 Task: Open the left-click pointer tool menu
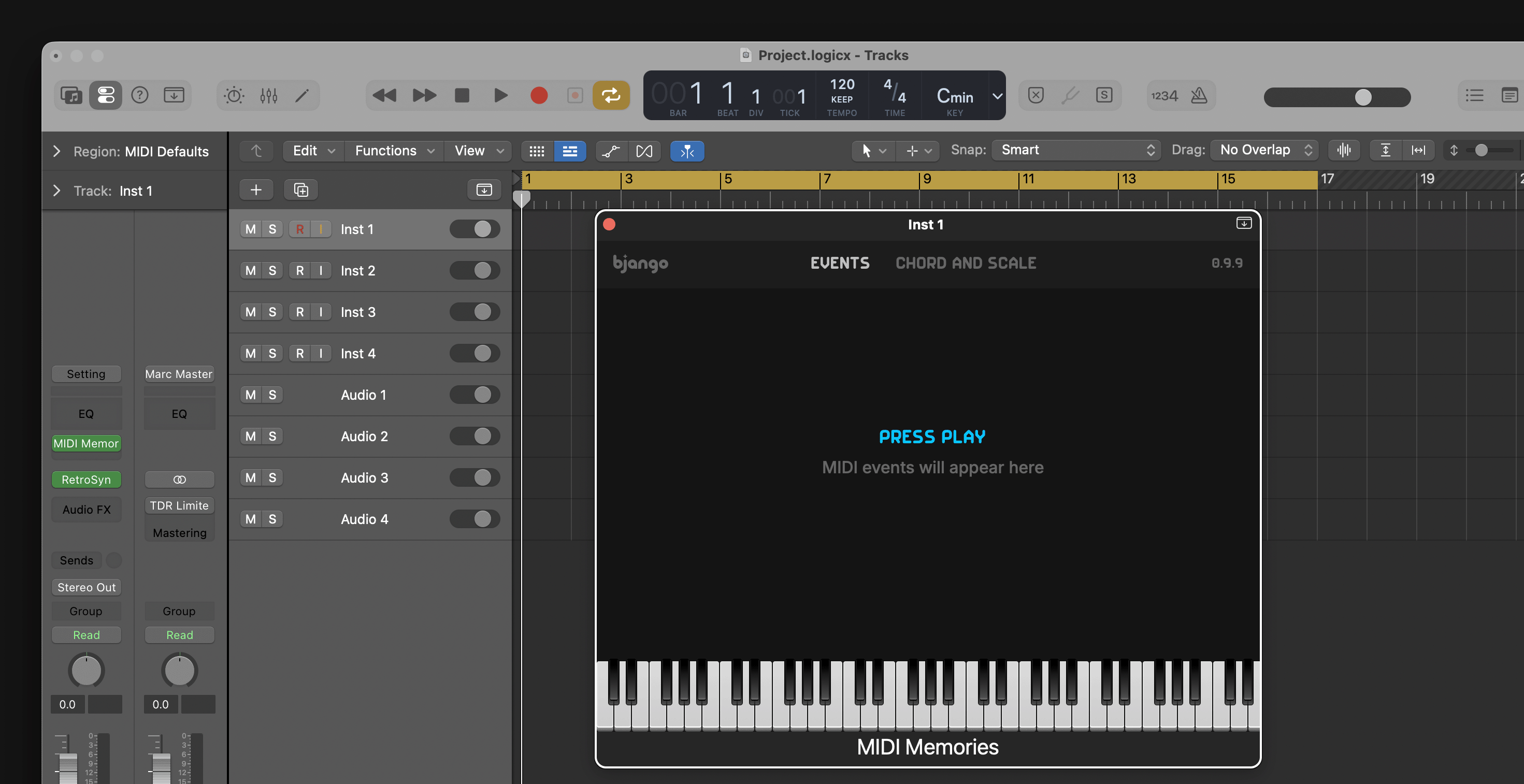[x=873, y=151]
